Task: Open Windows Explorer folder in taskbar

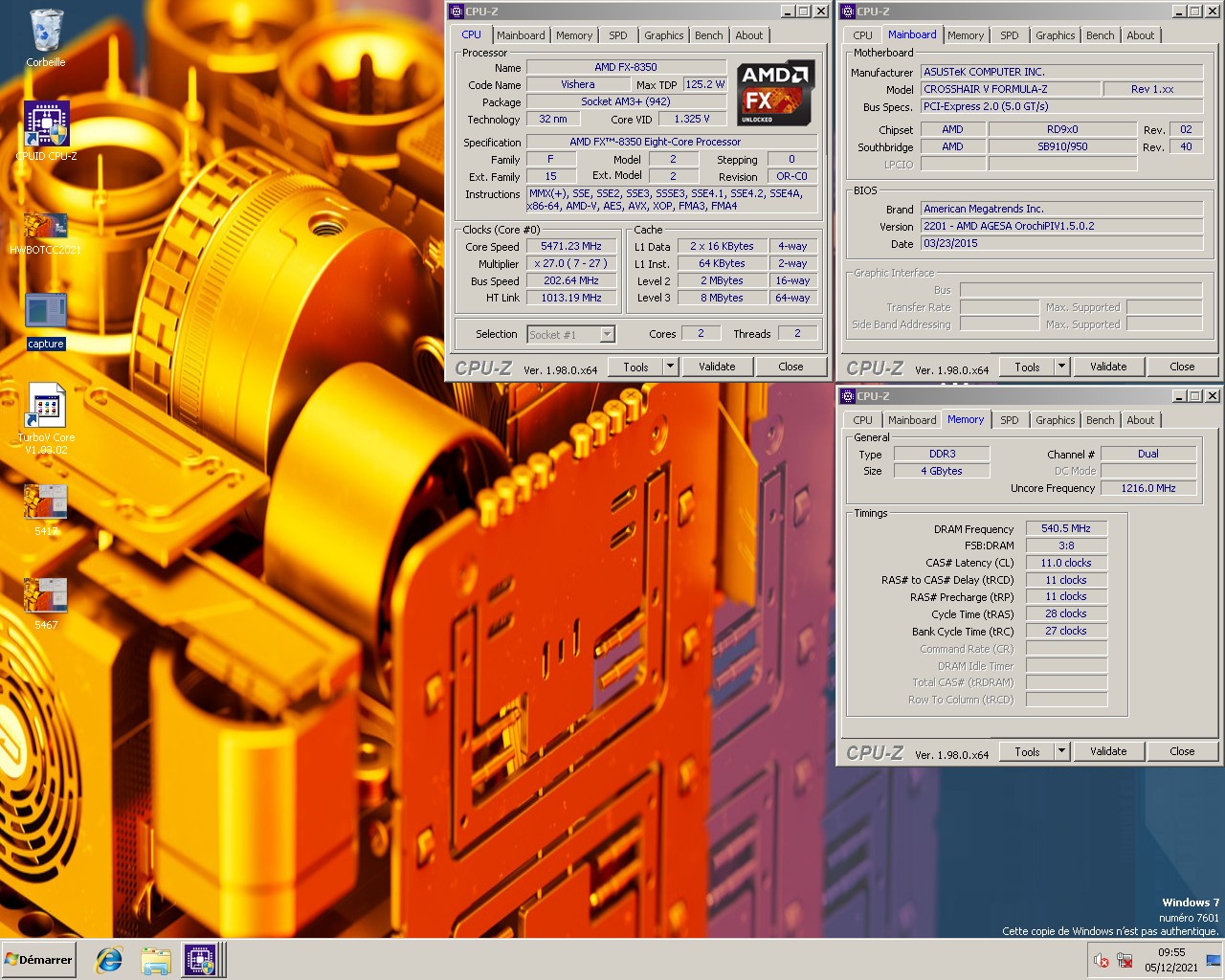Action: point(155,960)
